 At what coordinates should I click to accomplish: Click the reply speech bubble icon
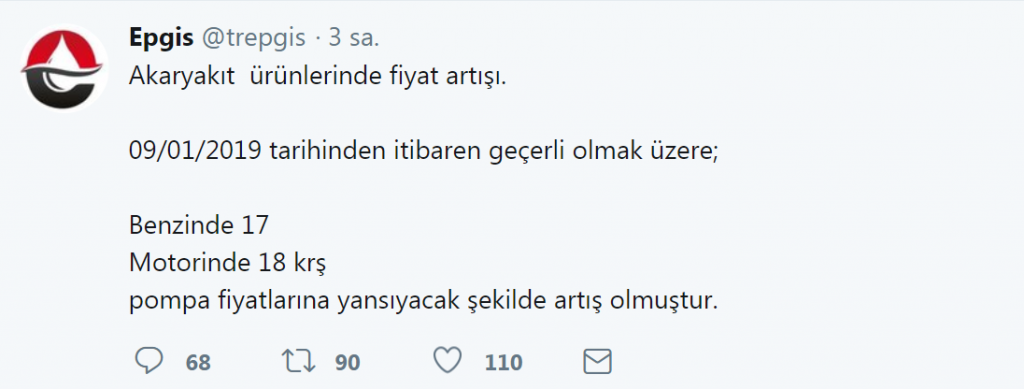point(149,362)
